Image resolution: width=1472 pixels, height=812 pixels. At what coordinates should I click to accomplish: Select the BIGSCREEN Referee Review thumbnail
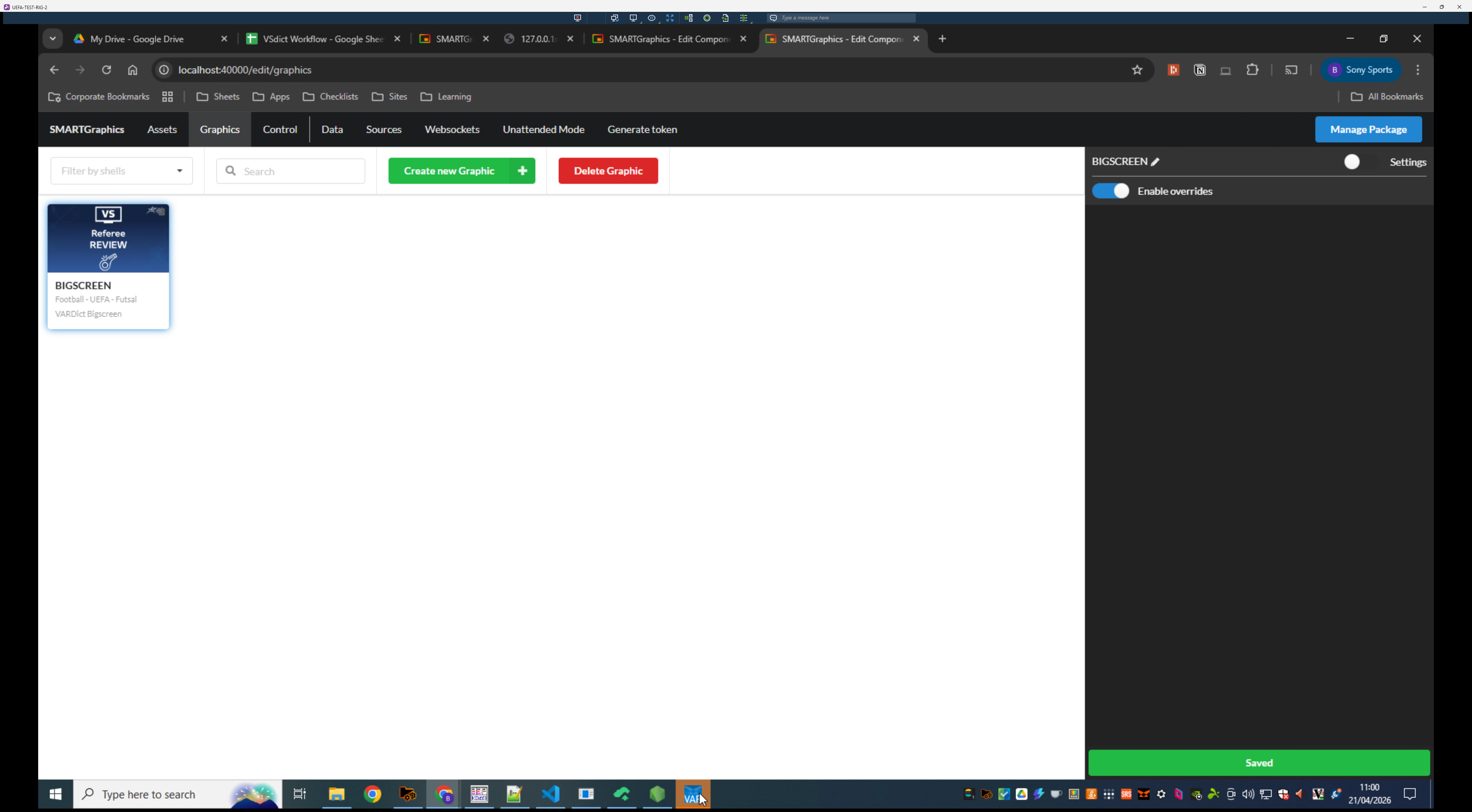tap(108, 239)
